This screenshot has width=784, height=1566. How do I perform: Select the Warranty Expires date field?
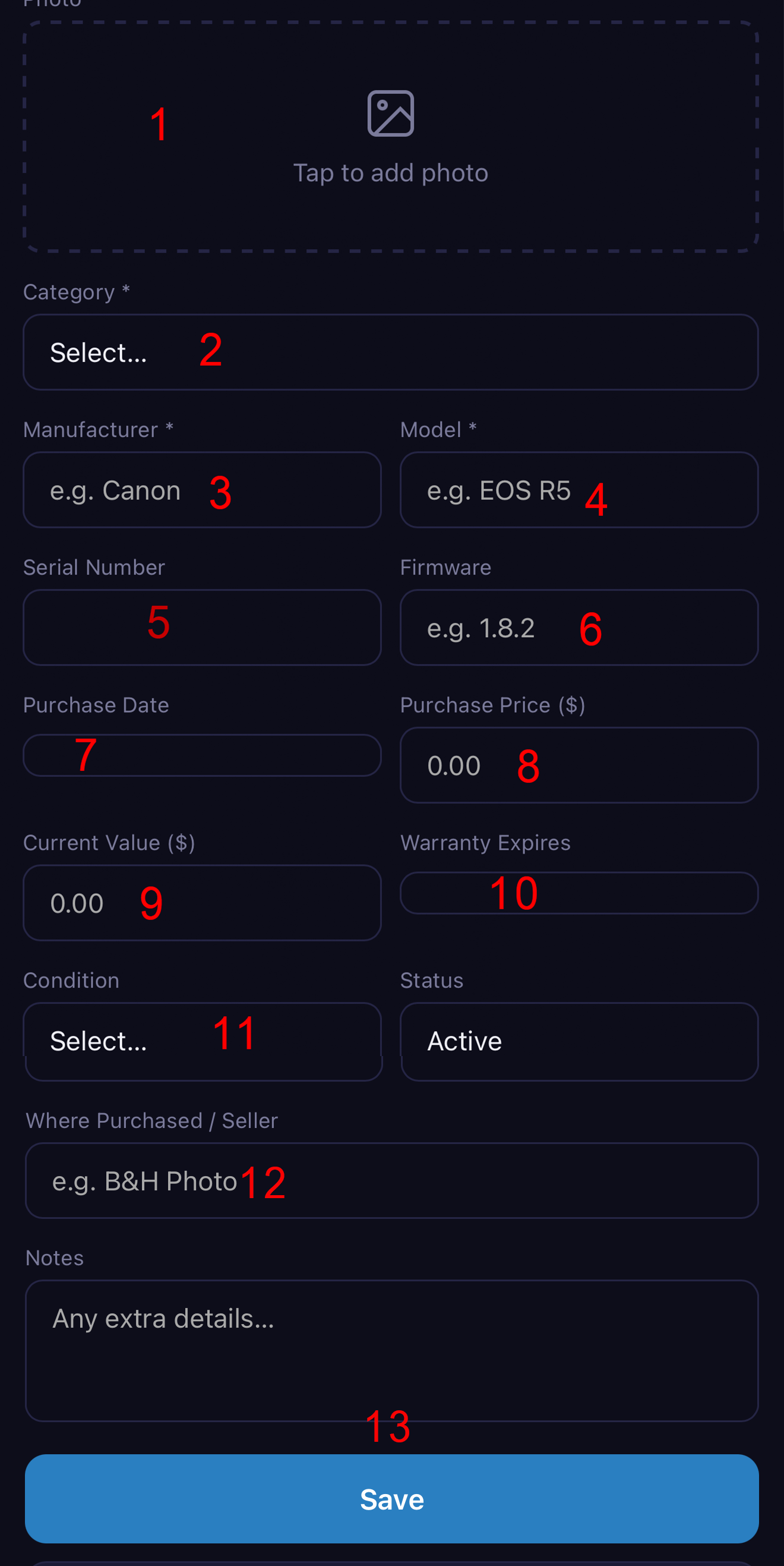[579, 893]
